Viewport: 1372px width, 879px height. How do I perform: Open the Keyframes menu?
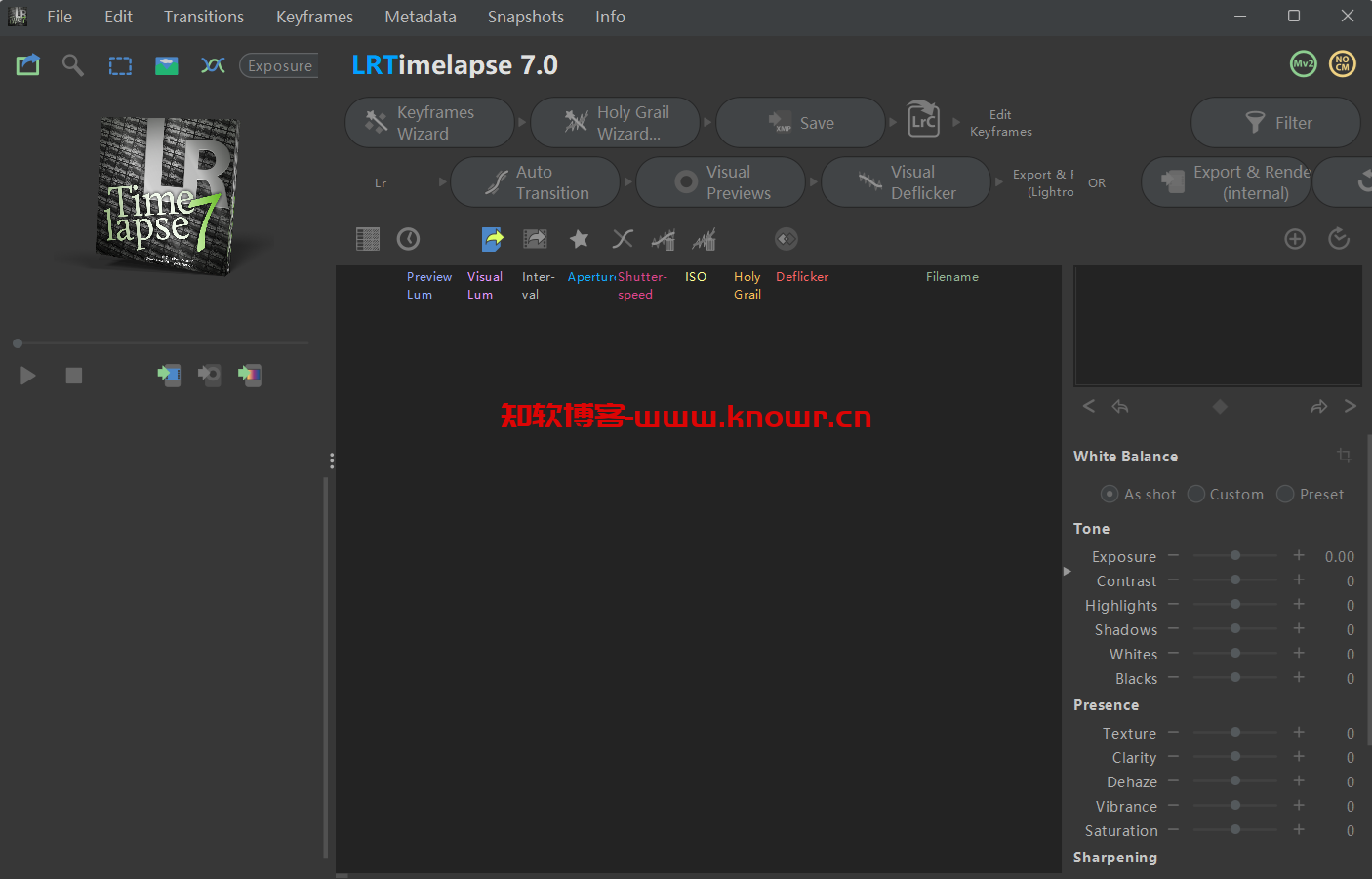point(314,17)
